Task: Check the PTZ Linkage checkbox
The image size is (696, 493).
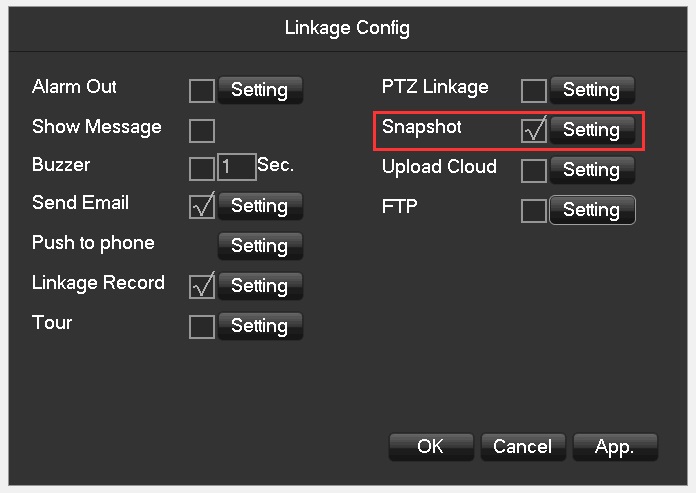Action: coord(534,91)
